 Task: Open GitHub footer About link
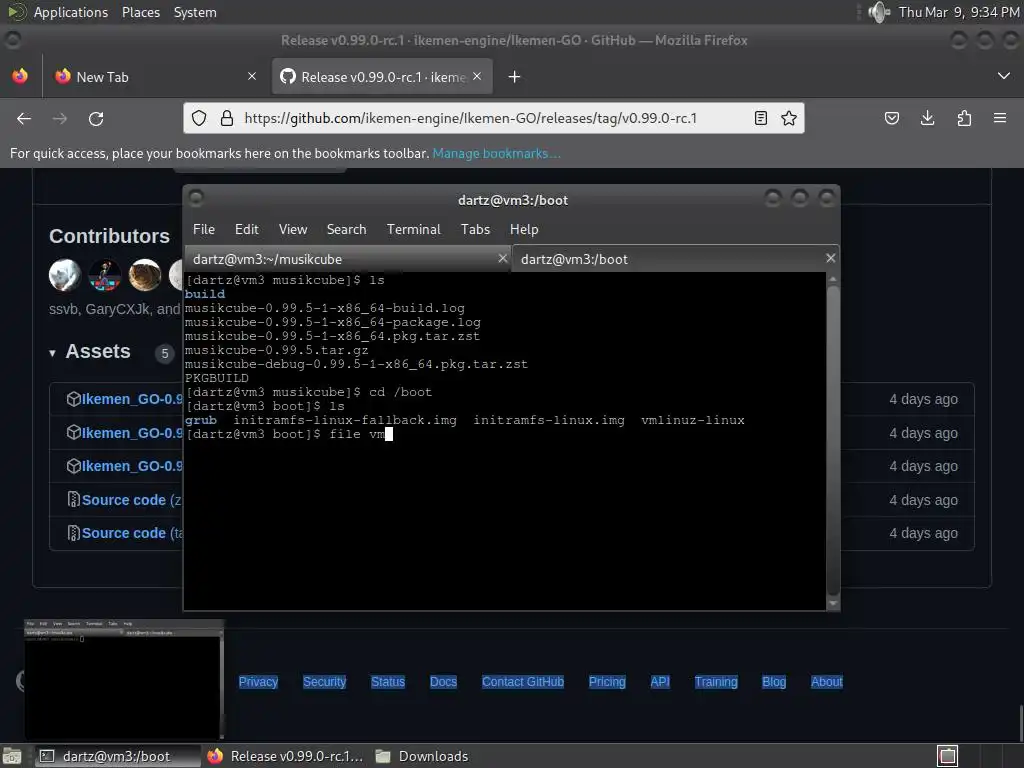[826, 682]
